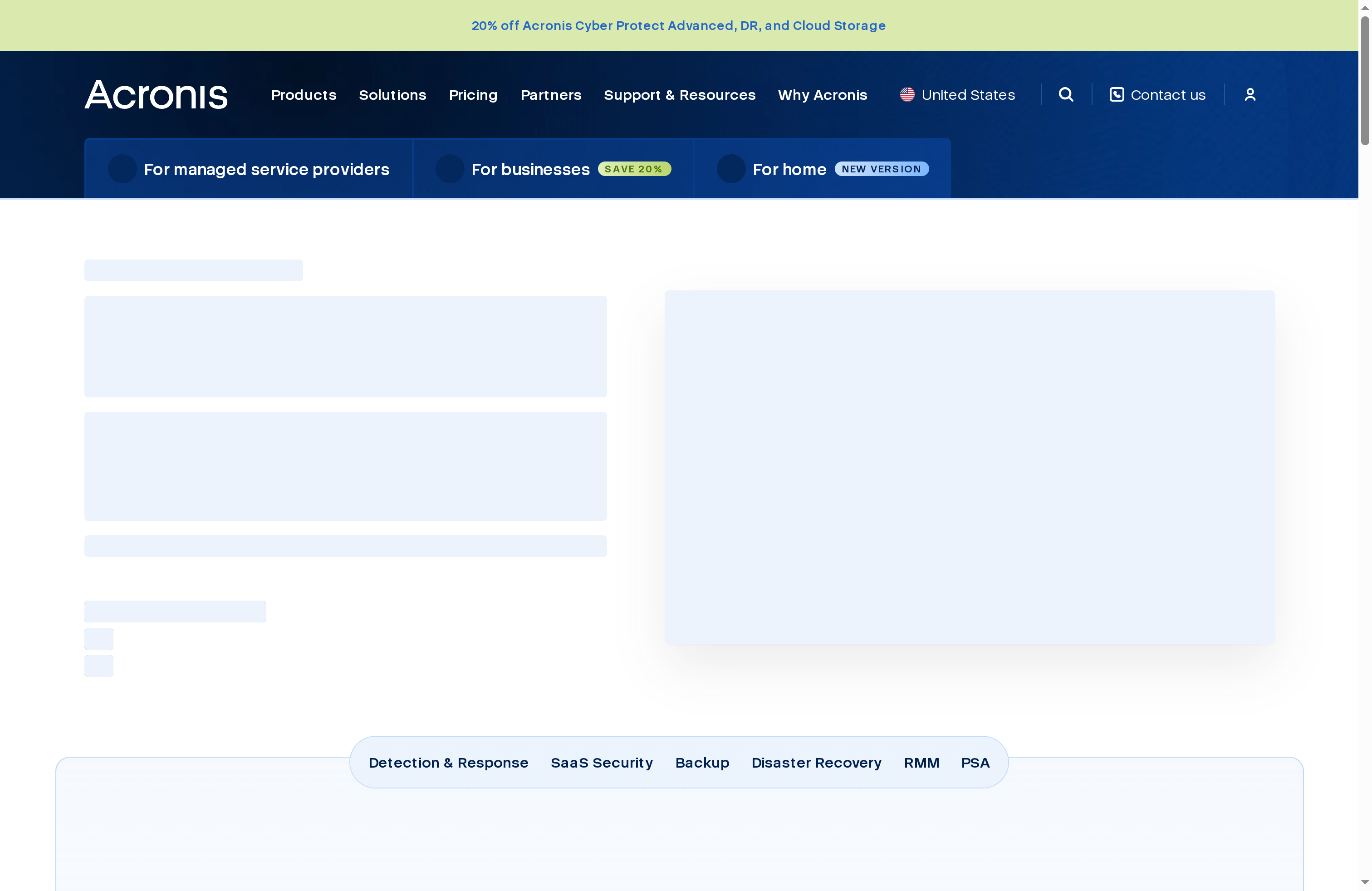Open the Pricing page
The height and width of the screenshot is (891, 1372).
click(x=473, y=95)
